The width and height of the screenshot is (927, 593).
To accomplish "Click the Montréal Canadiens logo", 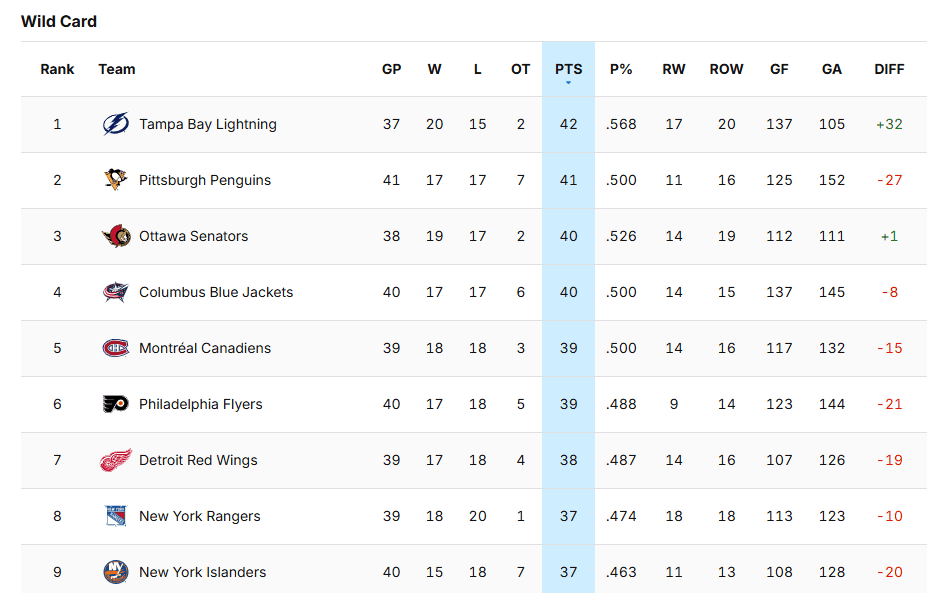I will [x=116, y=349].
